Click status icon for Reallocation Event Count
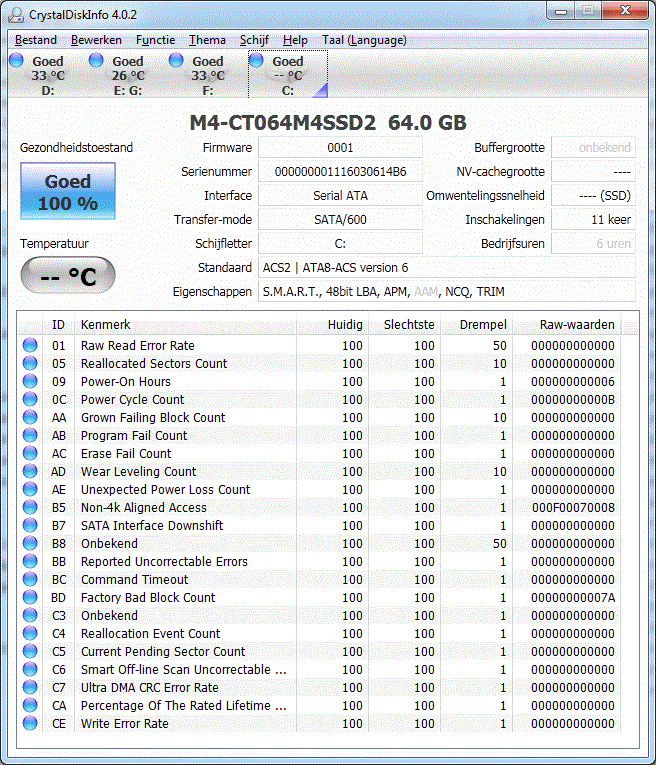Image resolution: width=656 pixels, height=765 pixels. point(30,633)
